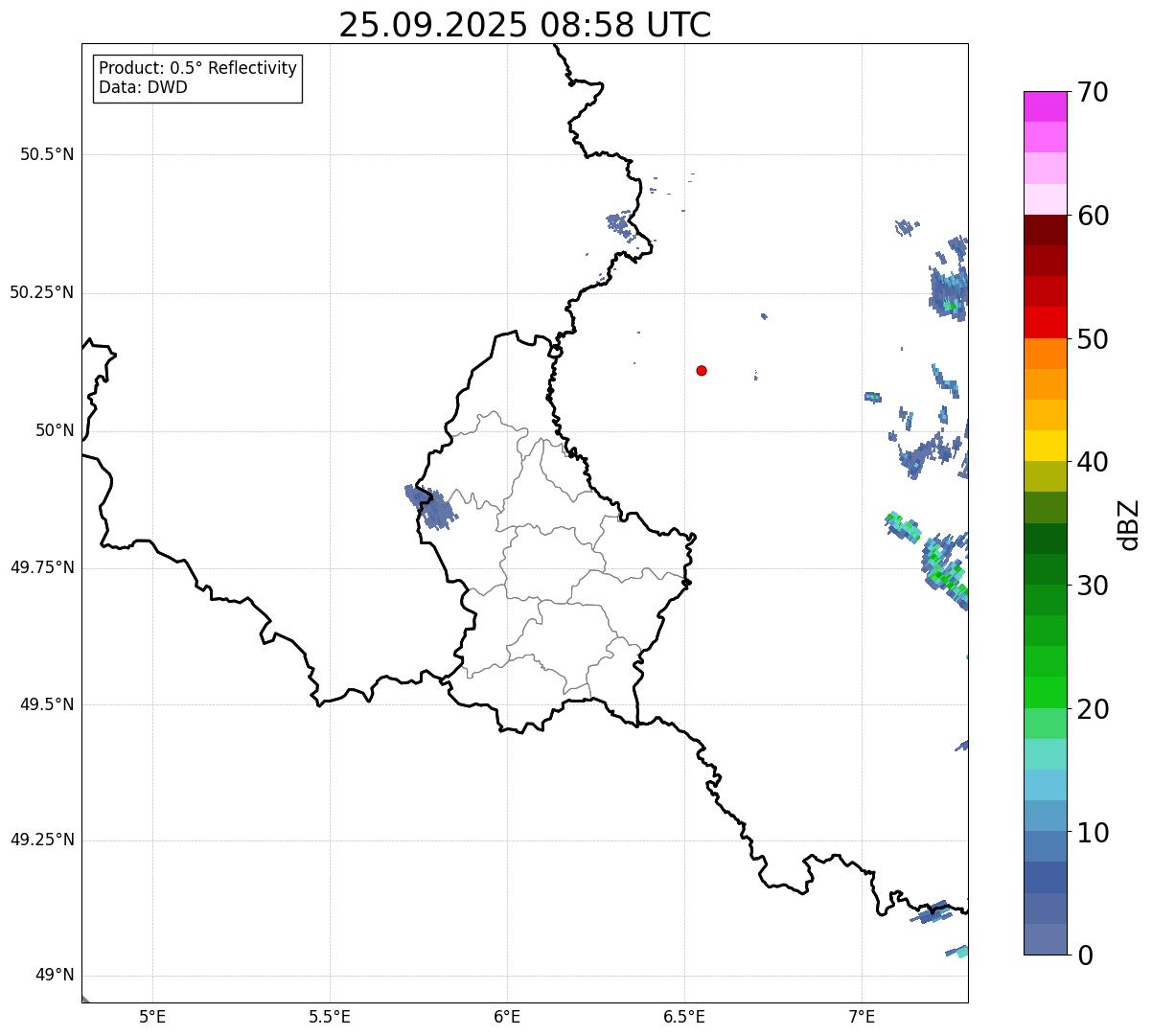
Task: Click the 6.5°E longitude label
Action: click(684, 1016)
